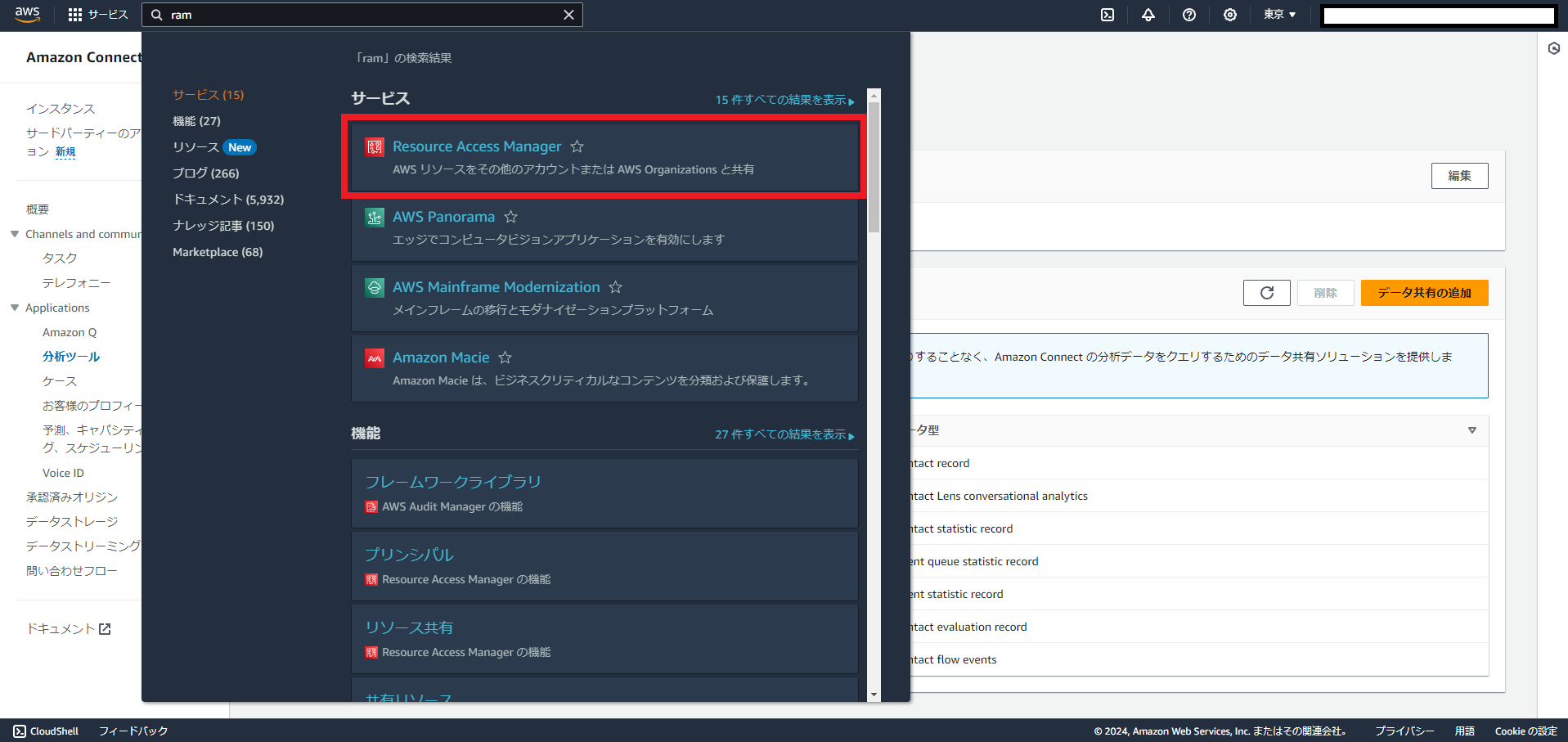
Task: Collapse Applications tree section
Action: coord(15,308)
